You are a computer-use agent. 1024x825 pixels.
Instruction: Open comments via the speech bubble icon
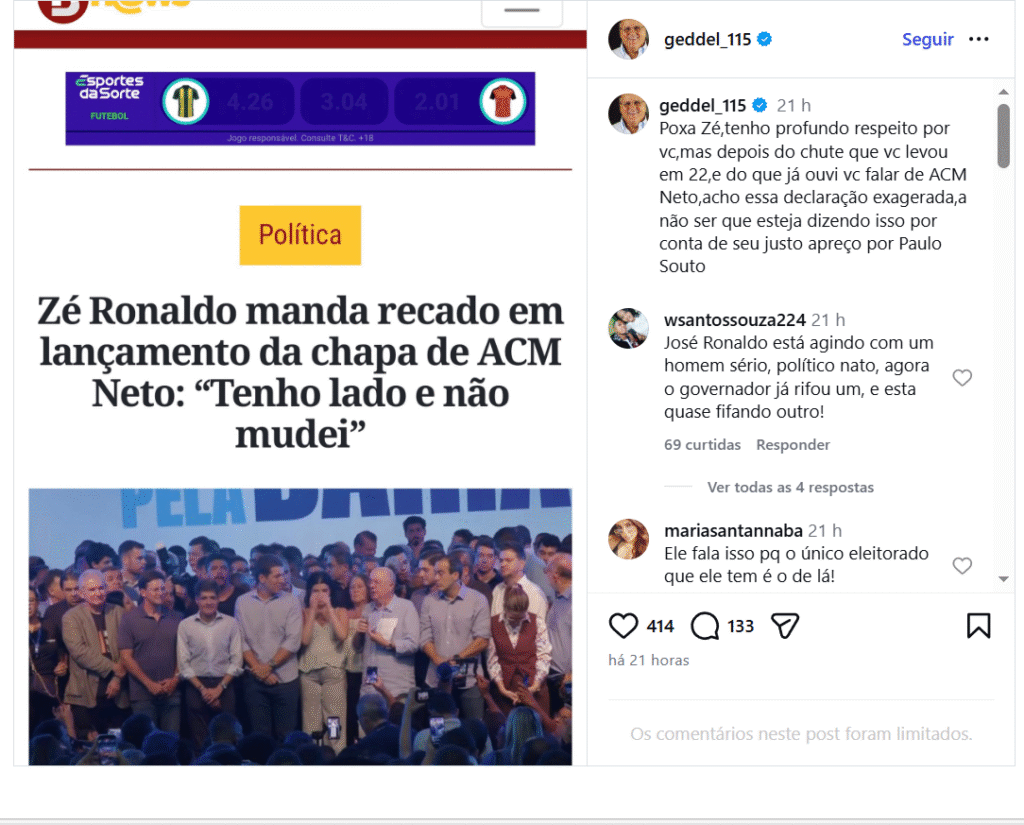point(705,626)
